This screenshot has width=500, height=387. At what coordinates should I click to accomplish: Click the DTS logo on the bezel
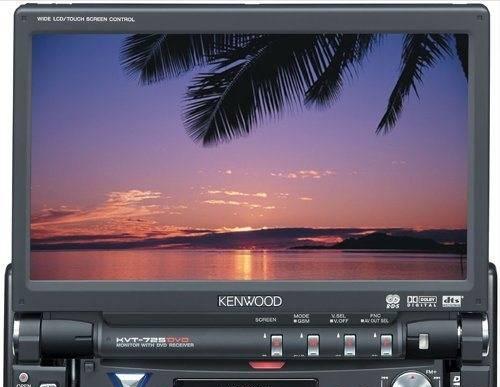coord(452,301)
